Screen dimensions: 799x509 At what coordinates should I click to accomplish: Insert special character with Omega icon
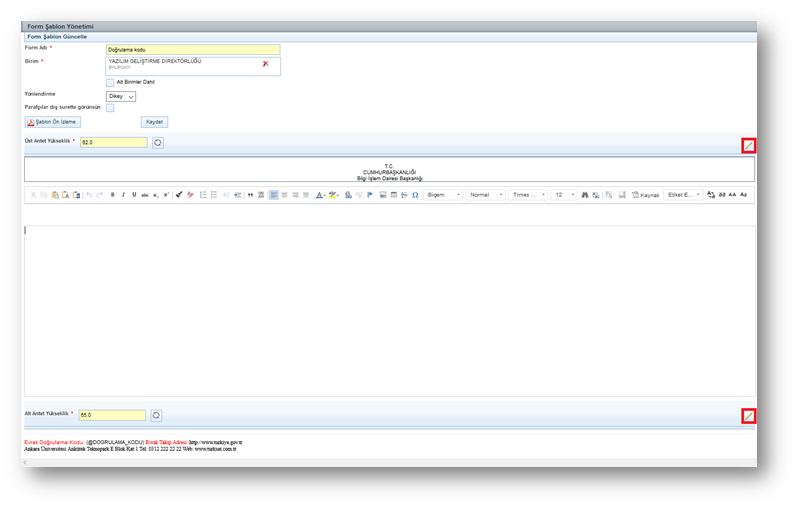click(415, 195)
